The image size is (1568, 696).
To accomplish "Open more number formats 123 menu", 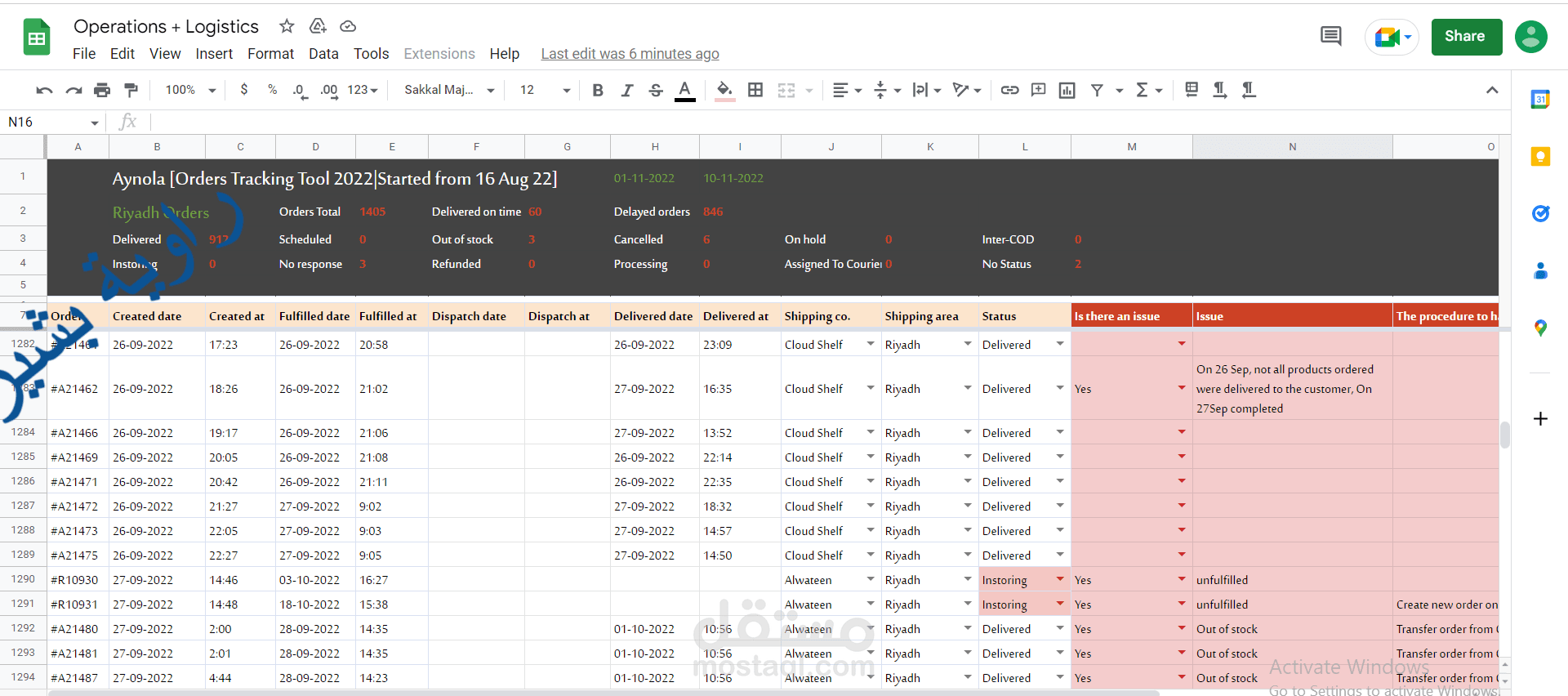I will click(x=363, y=90).
